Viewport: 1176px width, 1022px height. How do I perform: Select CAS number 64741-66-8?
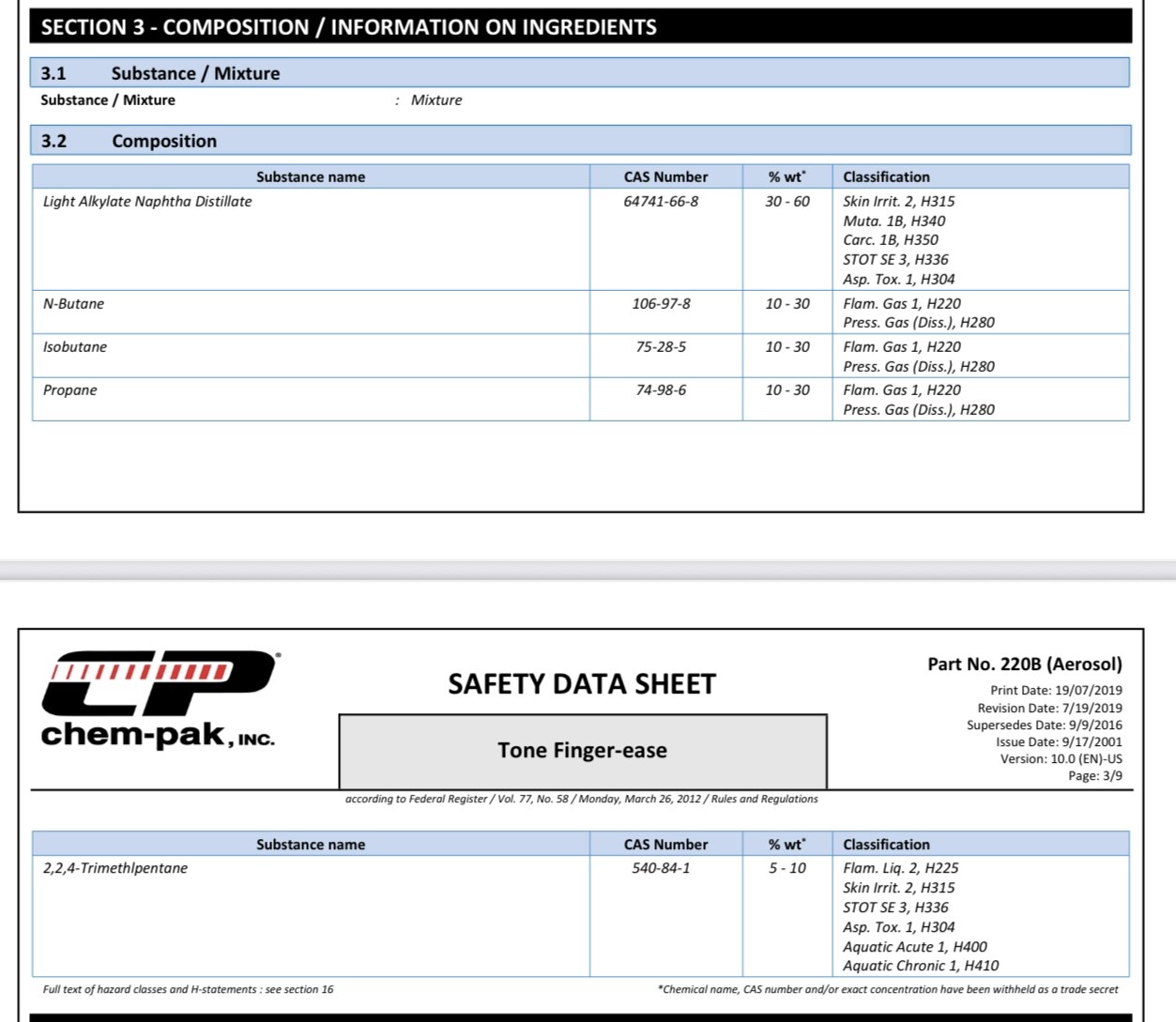click(x=661, y=202)
